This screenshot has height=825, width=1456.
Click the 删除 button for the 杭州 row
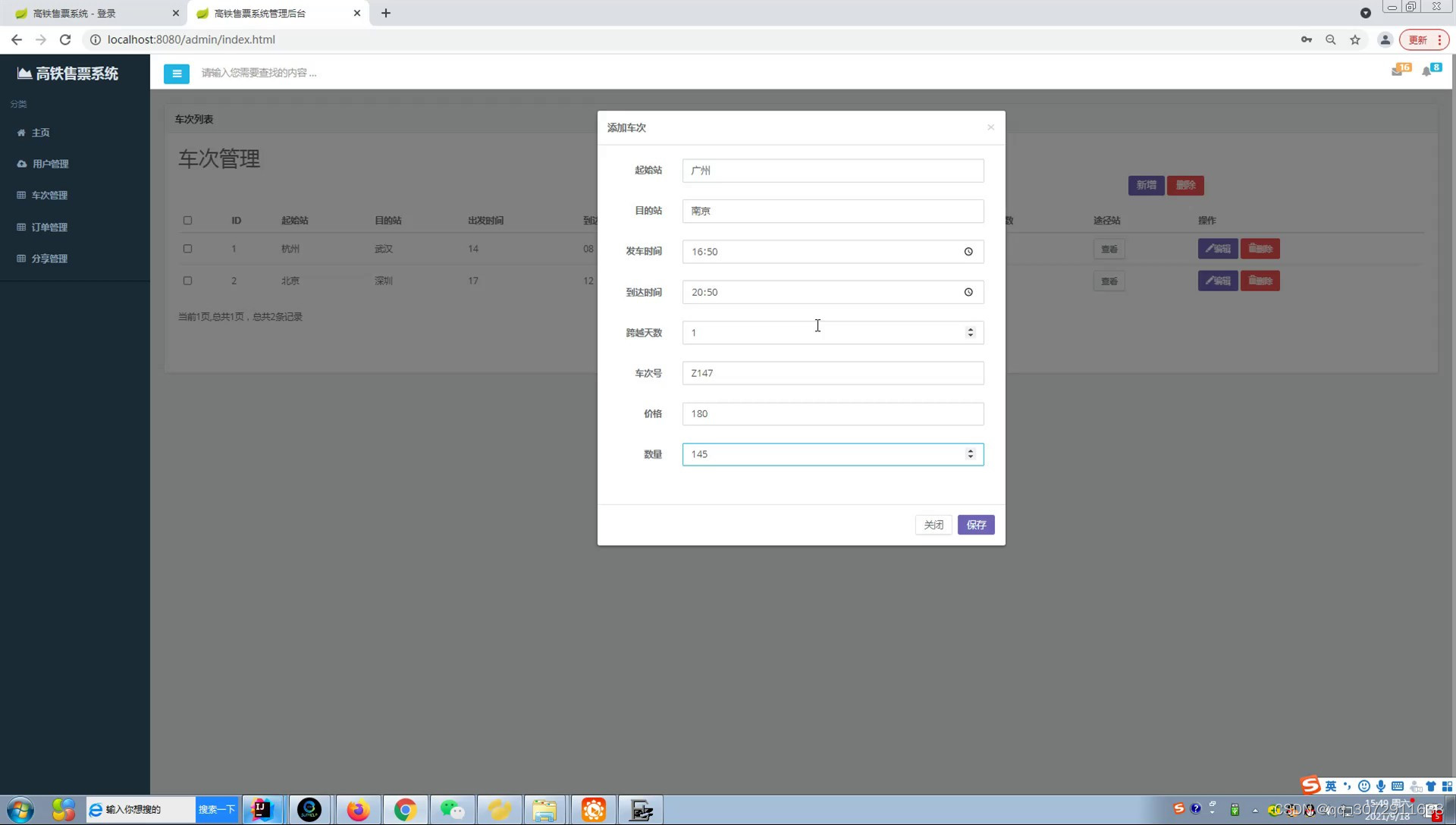coord(1260,249)
